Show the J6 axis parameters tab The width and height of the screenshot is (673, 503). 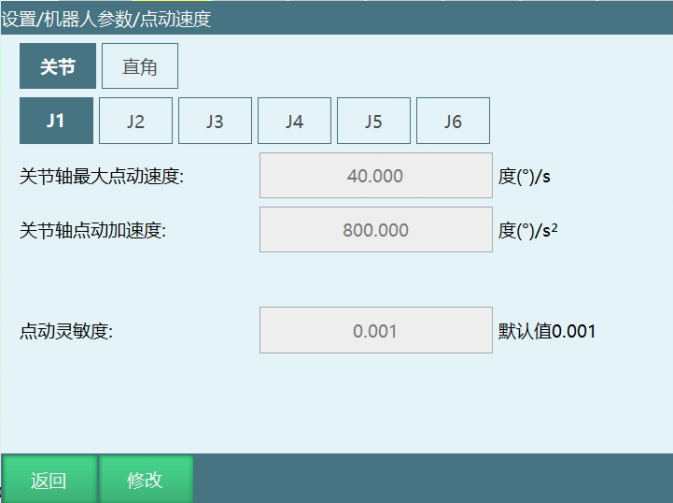[452, 121]
